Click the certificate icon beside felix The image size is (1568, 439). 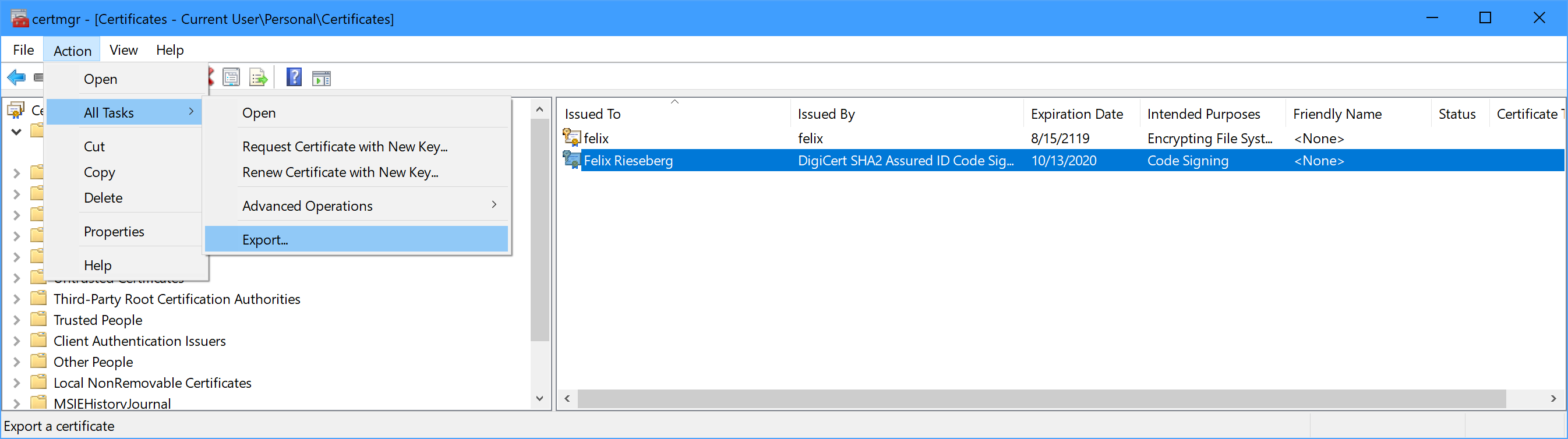[x=571, y=137]
